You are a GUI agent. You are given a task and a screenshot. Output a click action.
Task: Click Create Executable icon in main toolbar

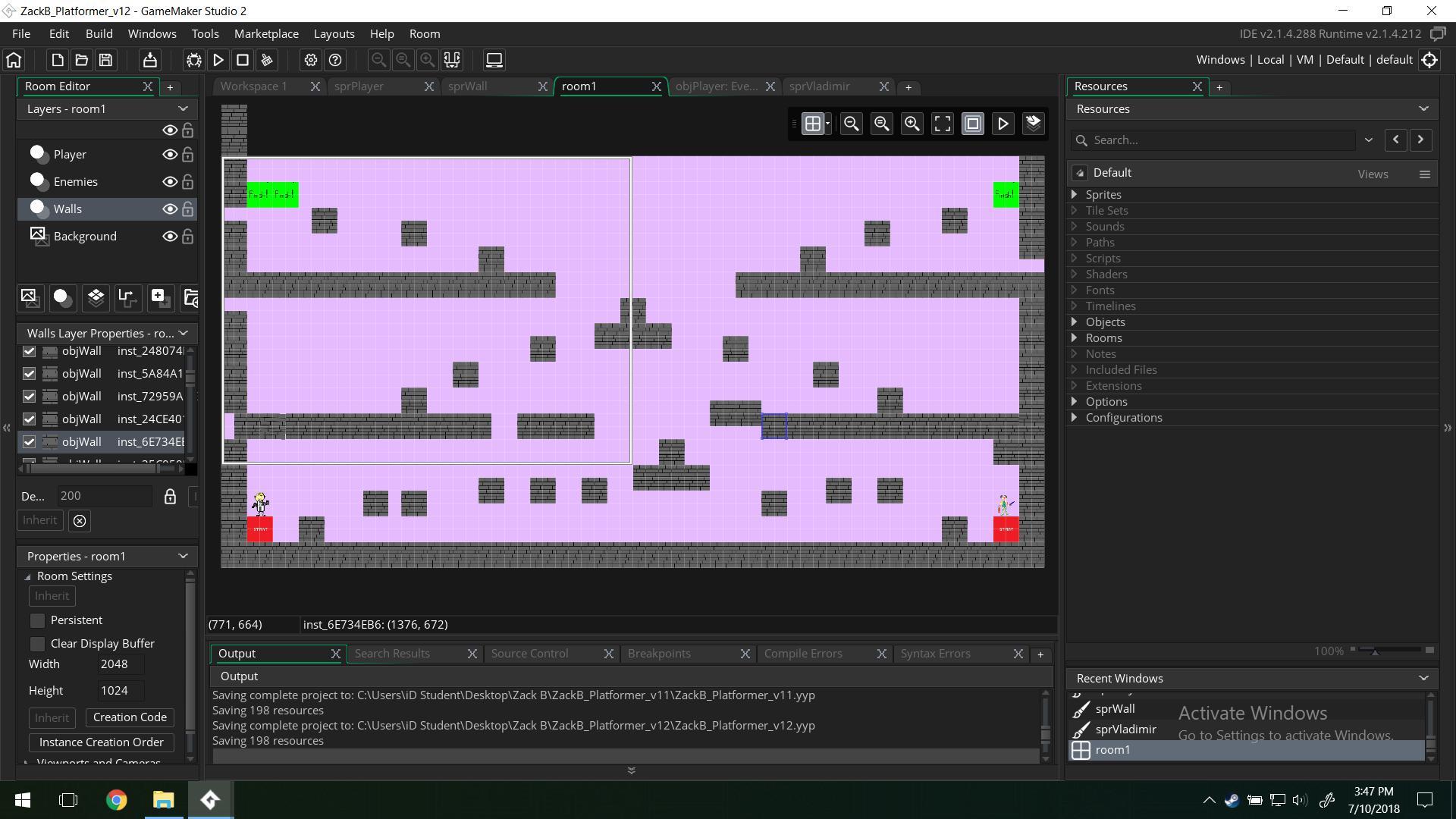click(149, 60)
